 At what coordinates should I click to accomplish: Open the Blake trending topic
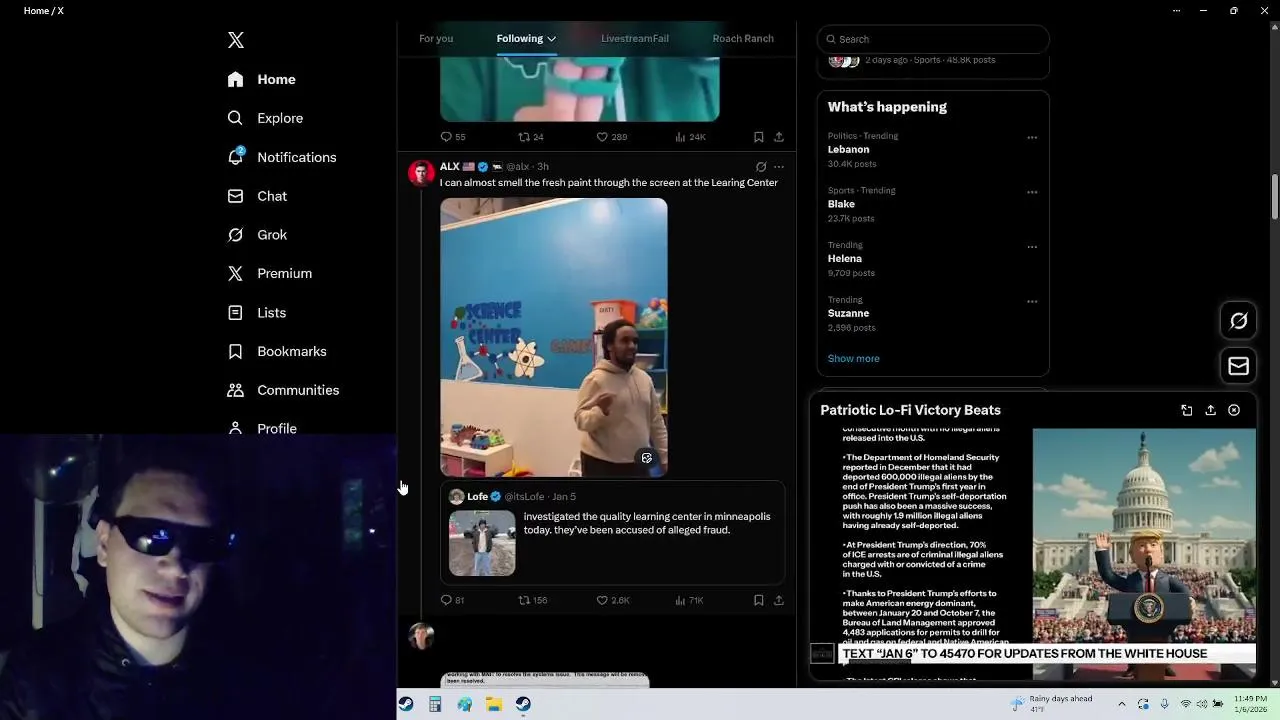(841, 204)
